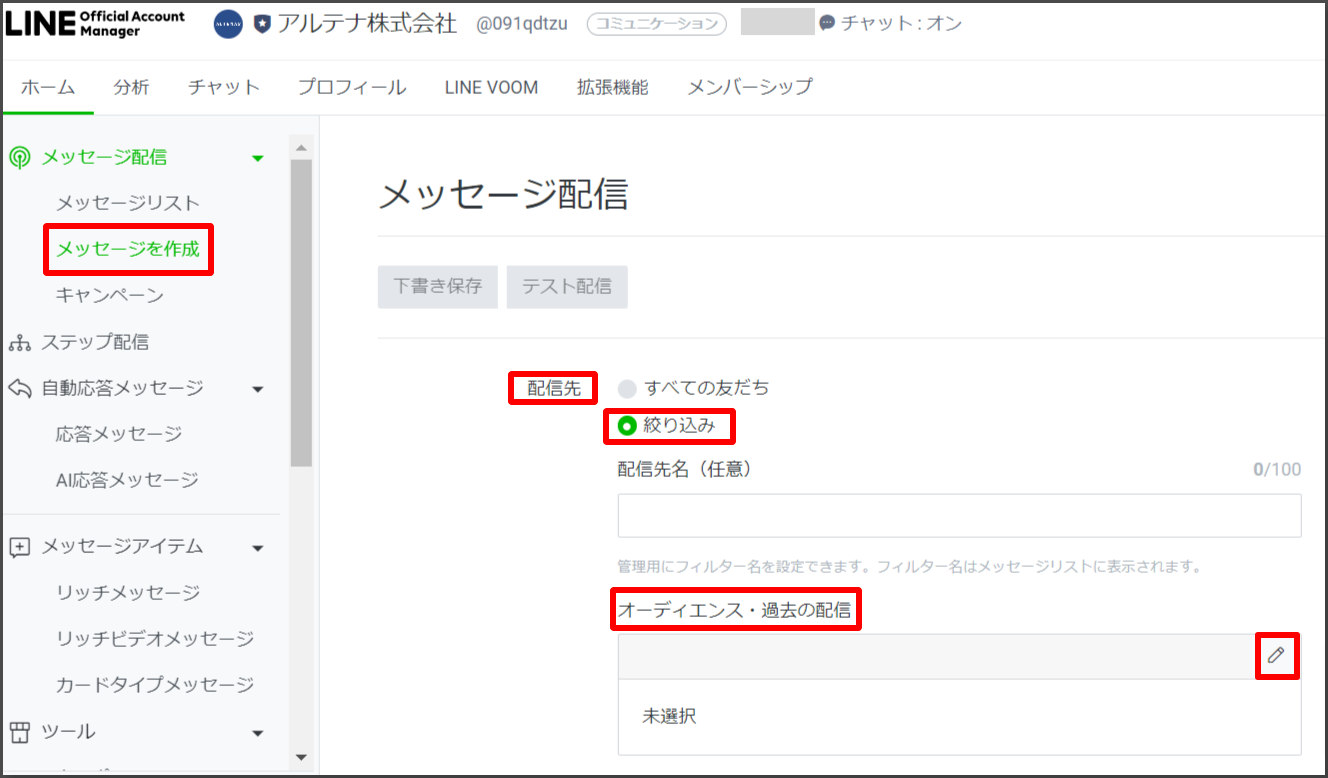Screen dimensions: 1328x778
Task: Click the pencil edit icon for オーディエンス
Action: pyautogui.click(x=1276, y=655)
